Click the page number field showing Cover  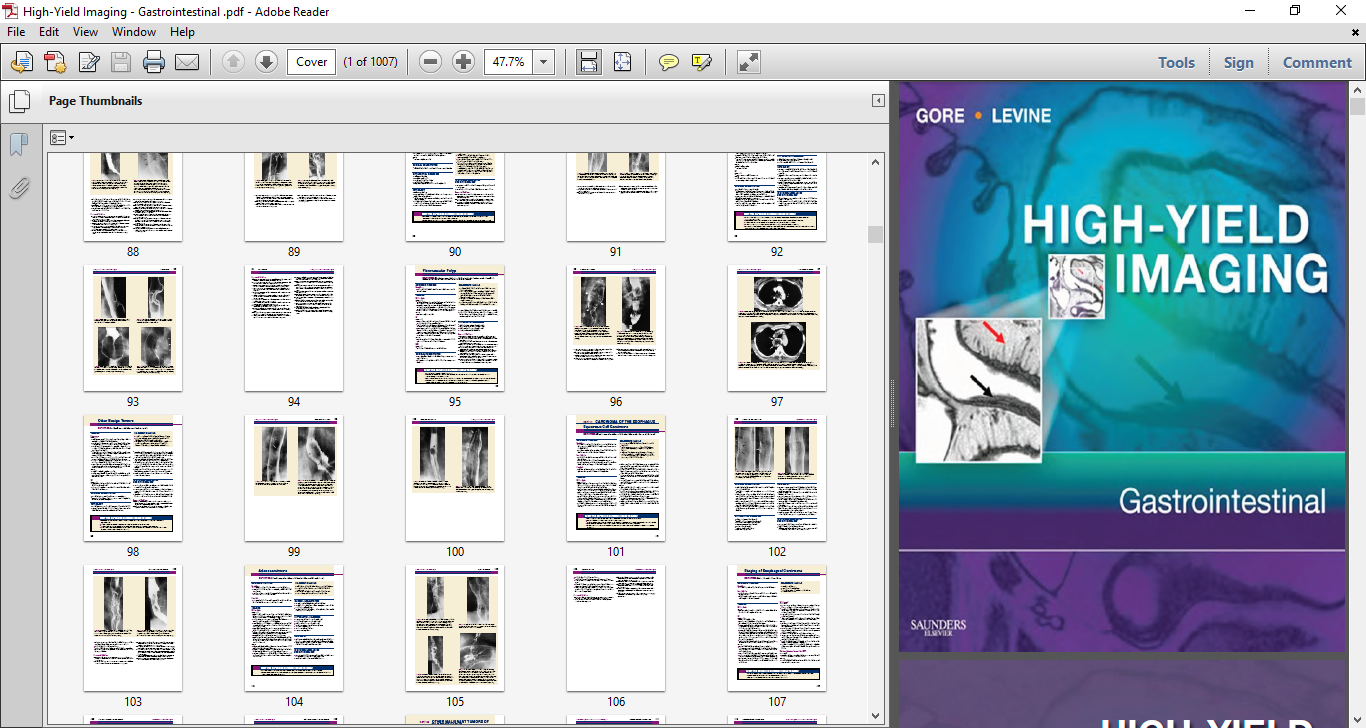[x=311, y=62]
